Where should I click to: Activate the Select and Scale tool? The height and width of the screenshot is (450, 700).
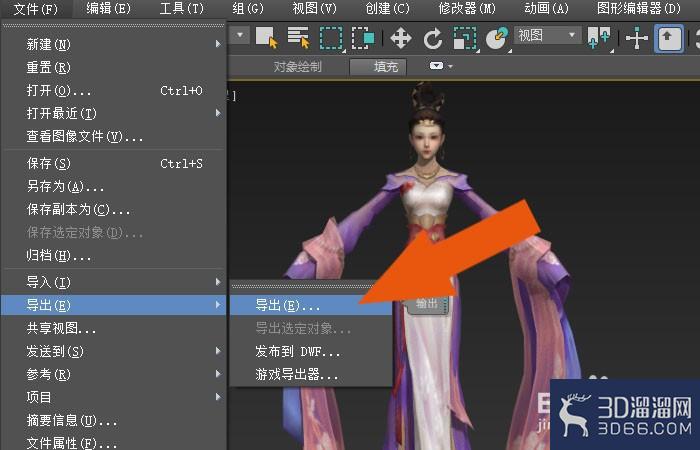click(465, 38)
